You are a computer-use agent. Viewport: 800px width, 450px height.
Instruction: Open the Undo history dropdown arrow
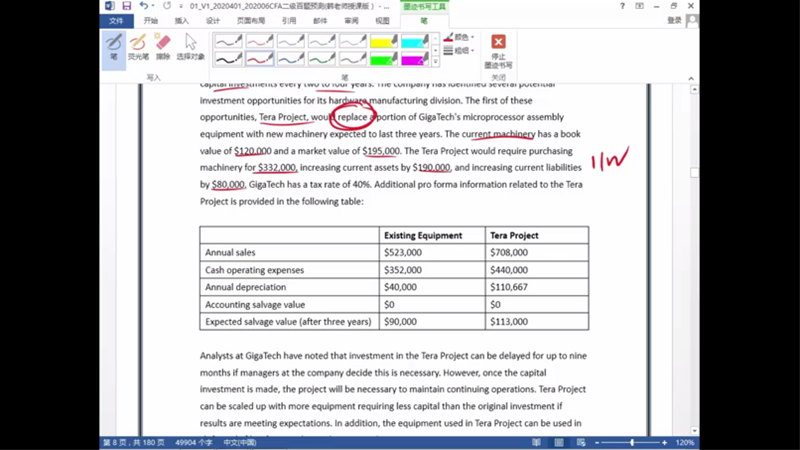coord(153,6)
